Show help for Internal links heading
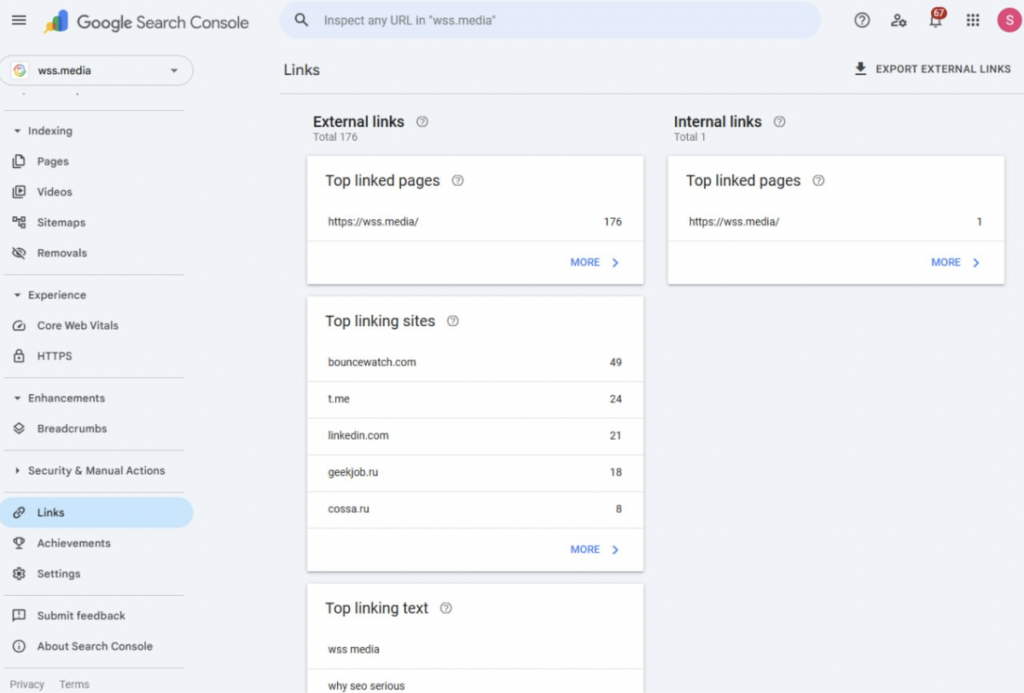 (779, 121)
